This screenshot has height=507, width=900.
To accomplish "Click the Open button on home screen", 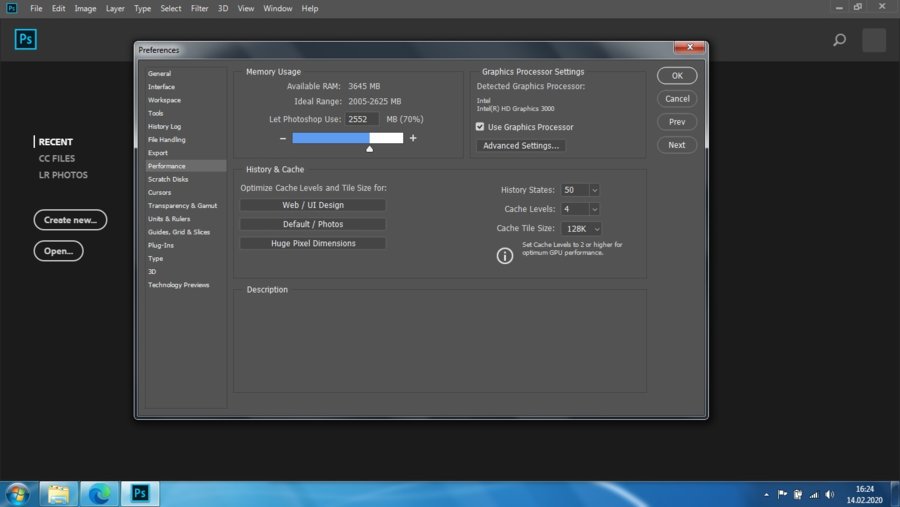I will [59, 251].
